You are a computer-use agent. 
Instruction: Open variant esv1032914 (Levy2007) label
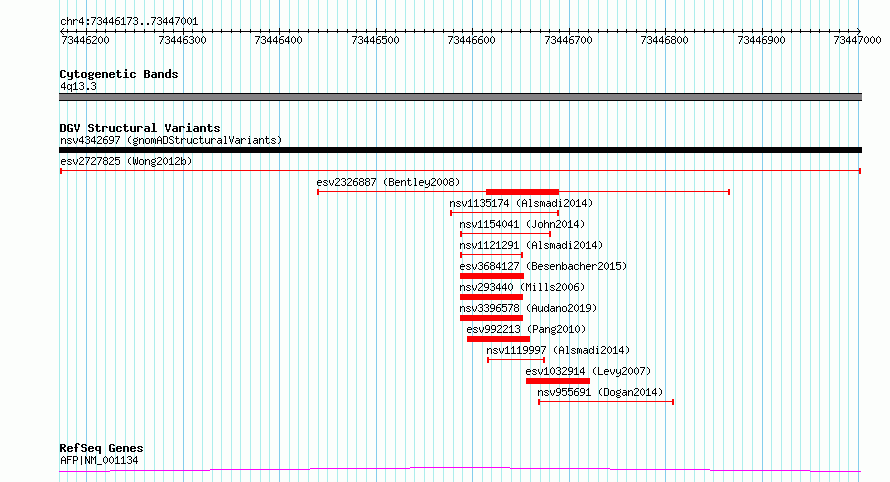(588, 371)
